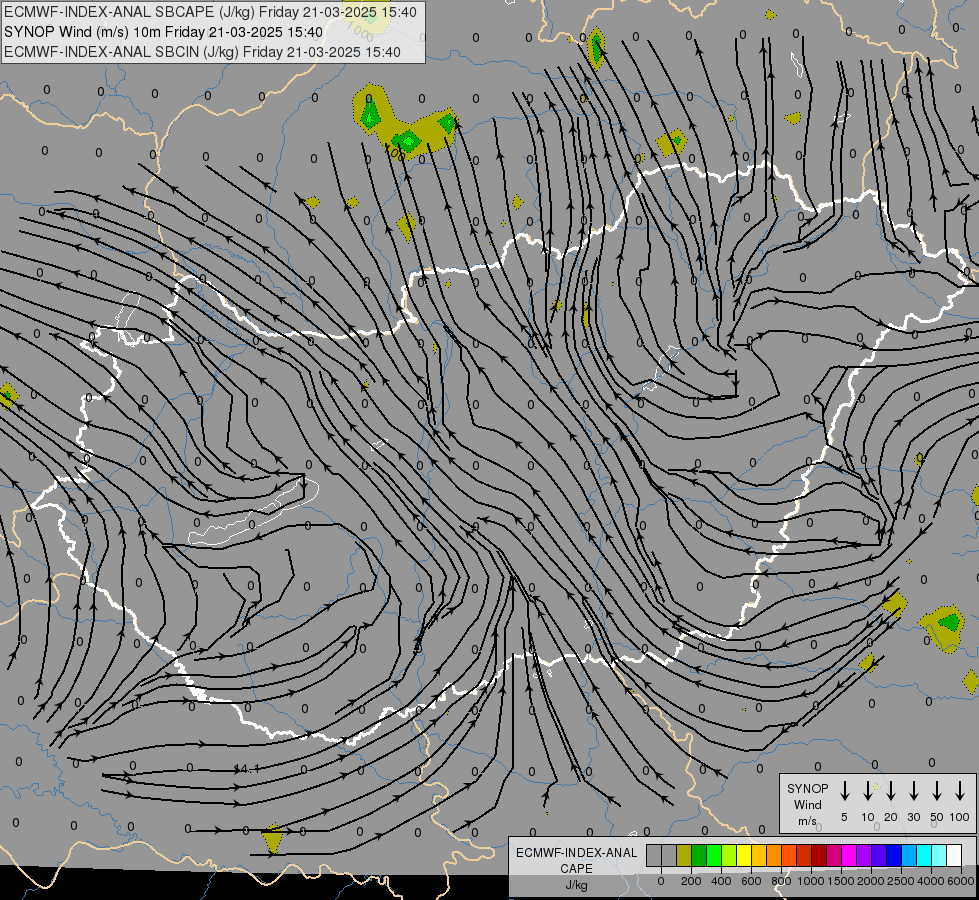Click the 400 tick label in CAPE legend
The width and height of the screenshot is (979, 900).
tap(721, 881)
